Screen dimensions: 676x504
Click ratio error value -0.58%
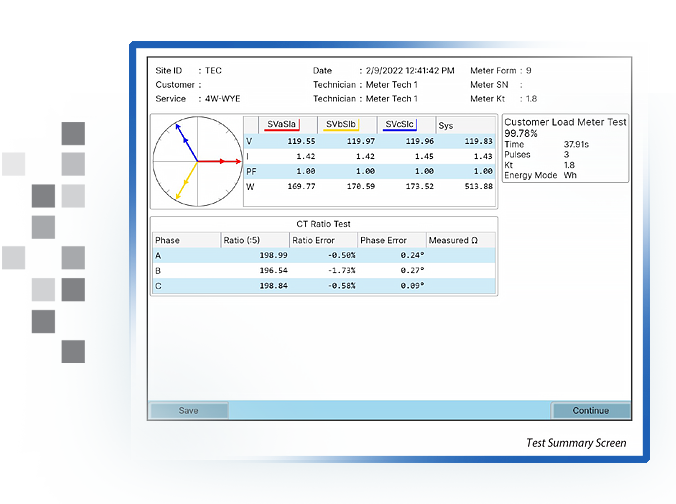click(x=341, y=285)
